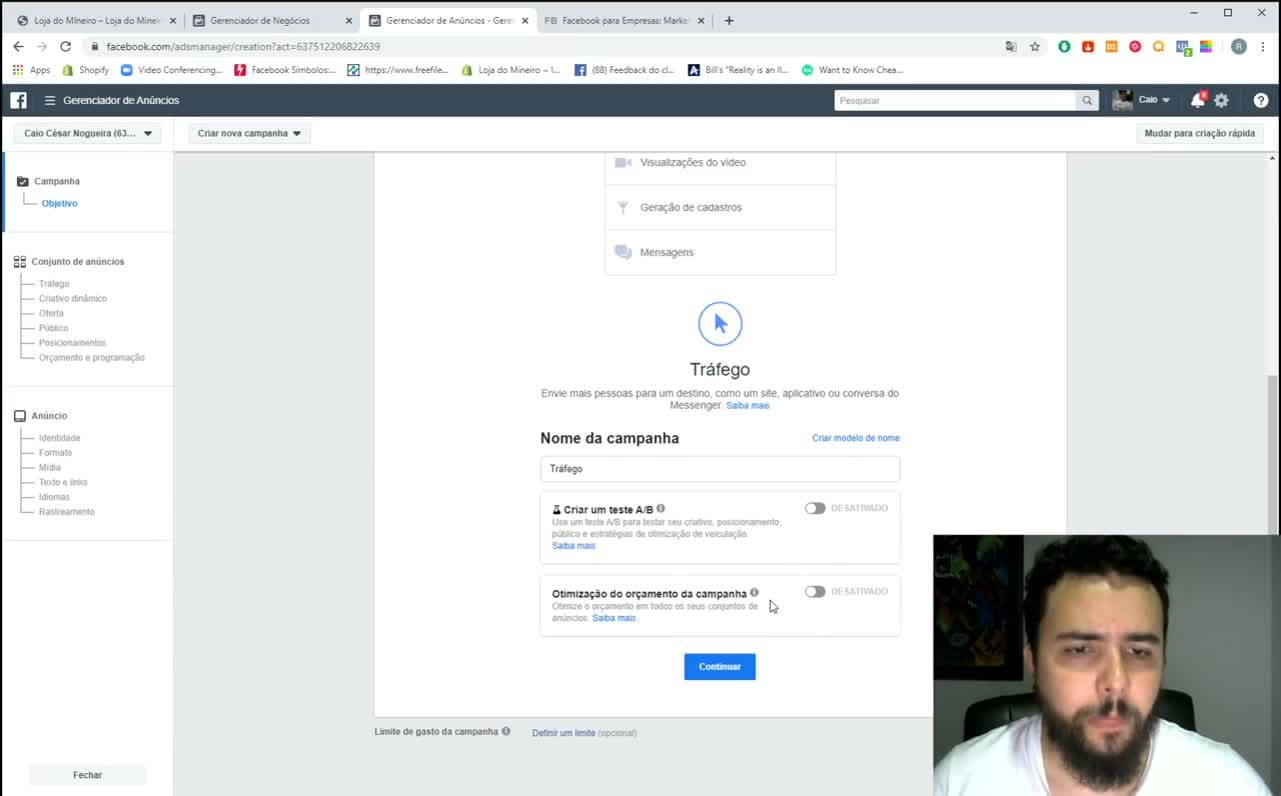
Task: Open Apps grid in bookmarks bar
Action: tap(31, 70)
